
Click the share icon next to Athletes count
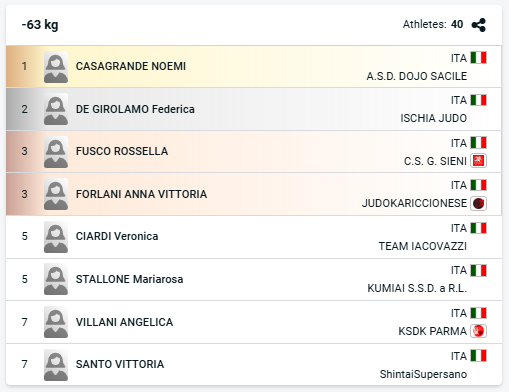coord(479,25)
